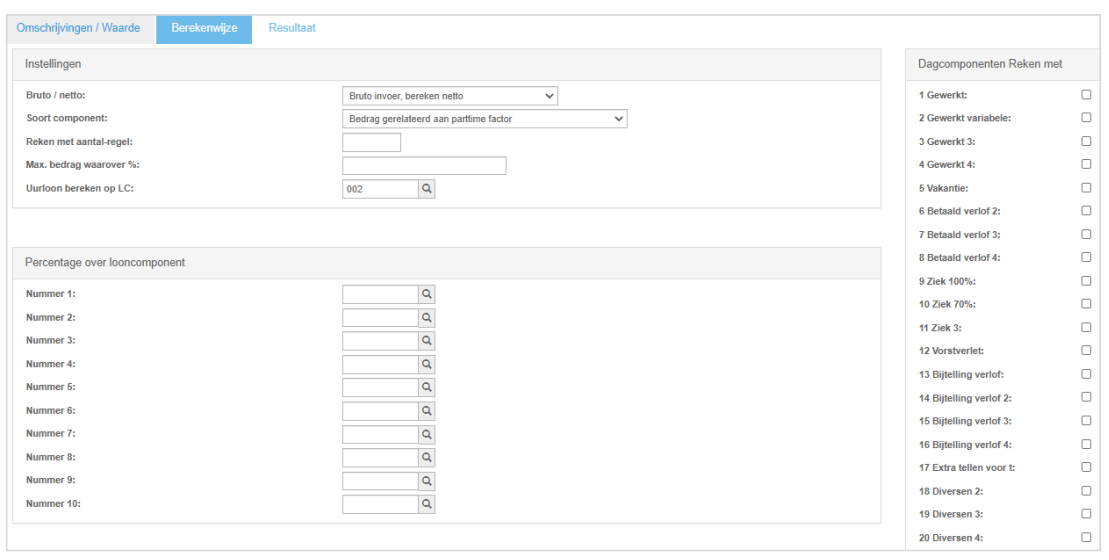
Task: Open search icon next to Nummer 10
Action: pos(426,504)
